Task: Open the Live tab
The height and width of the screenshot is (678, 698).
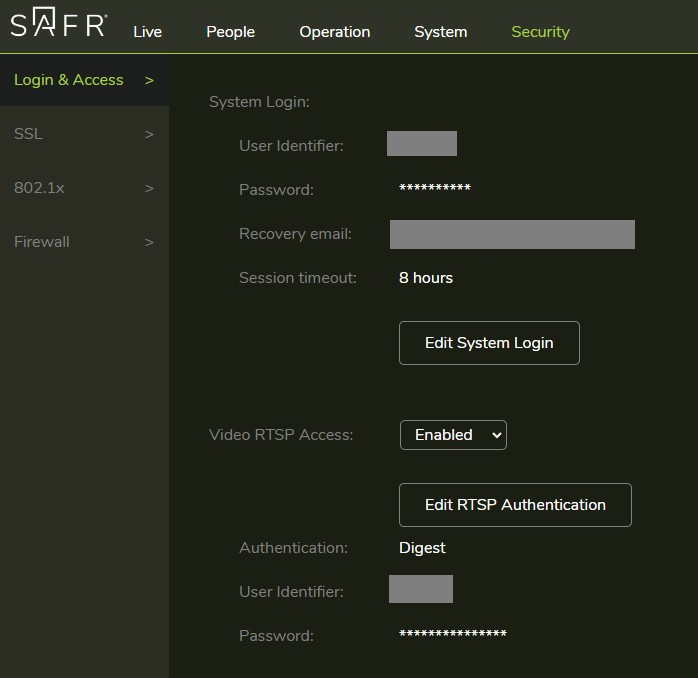Action: click(x=147, y=32)
